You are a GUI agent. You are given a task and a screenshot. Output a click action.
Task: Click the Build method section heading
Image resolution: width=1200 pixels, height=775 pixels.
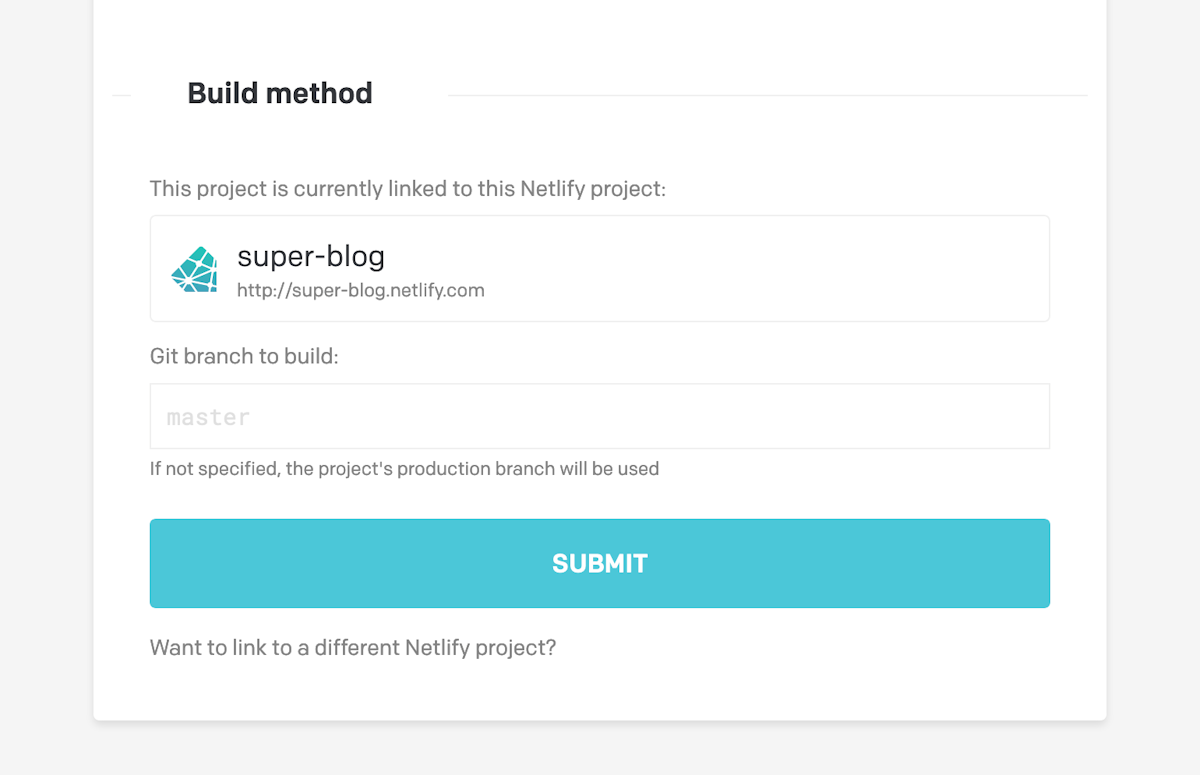[x=280, y=93]
